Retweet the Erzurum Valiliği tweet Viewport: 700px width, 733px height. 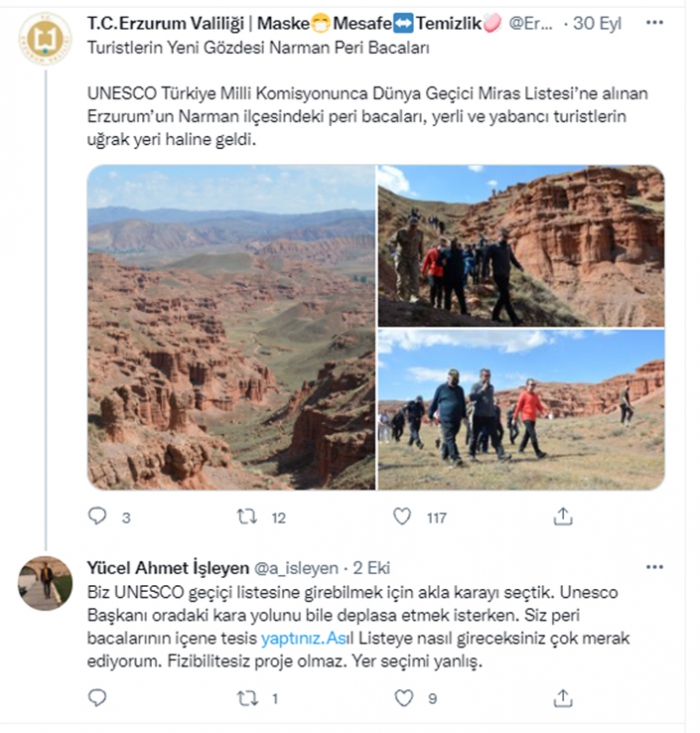(x=247, y=517)
